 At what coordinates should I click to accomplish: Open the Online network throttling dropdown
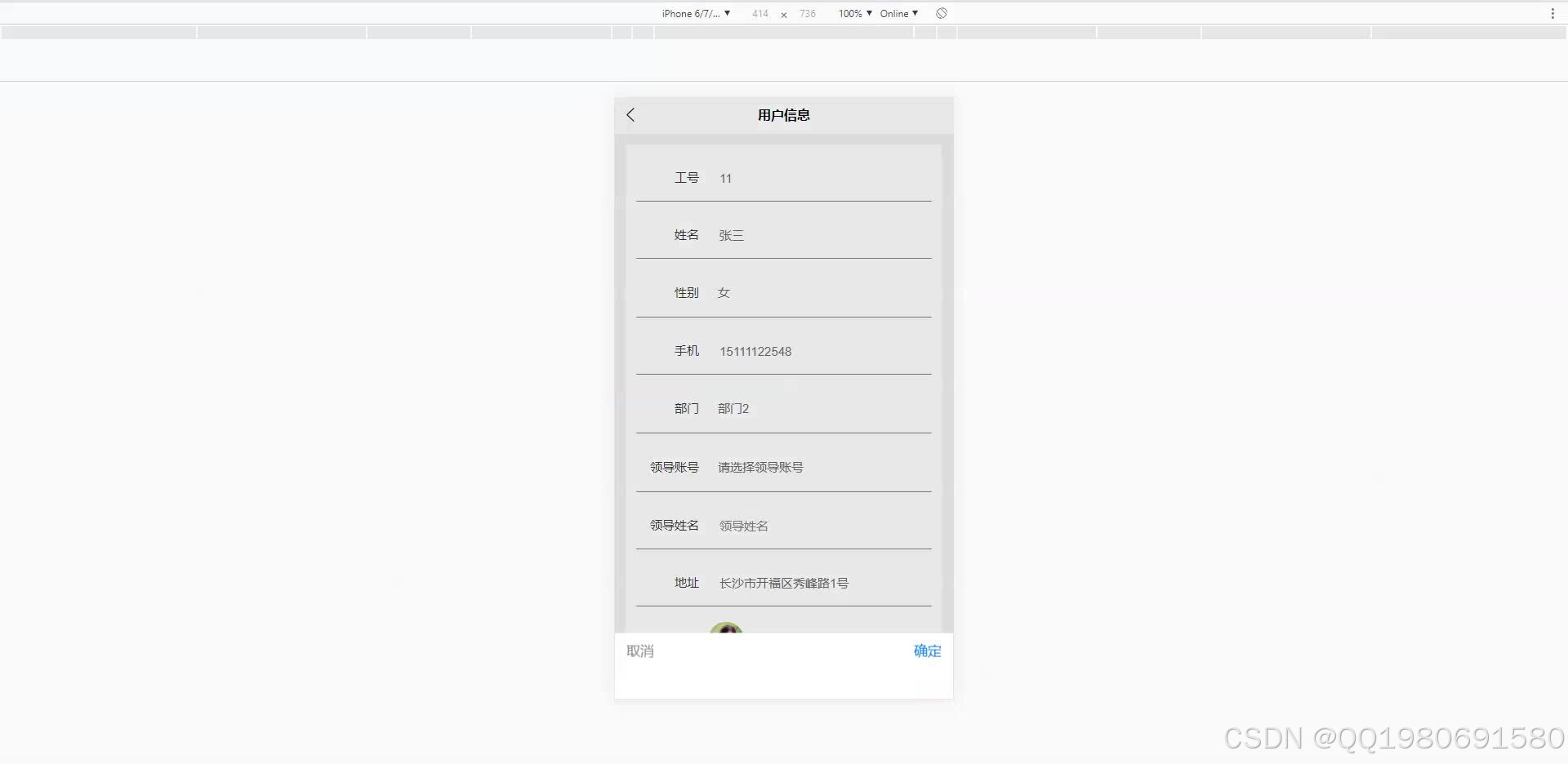coord(898,13)
